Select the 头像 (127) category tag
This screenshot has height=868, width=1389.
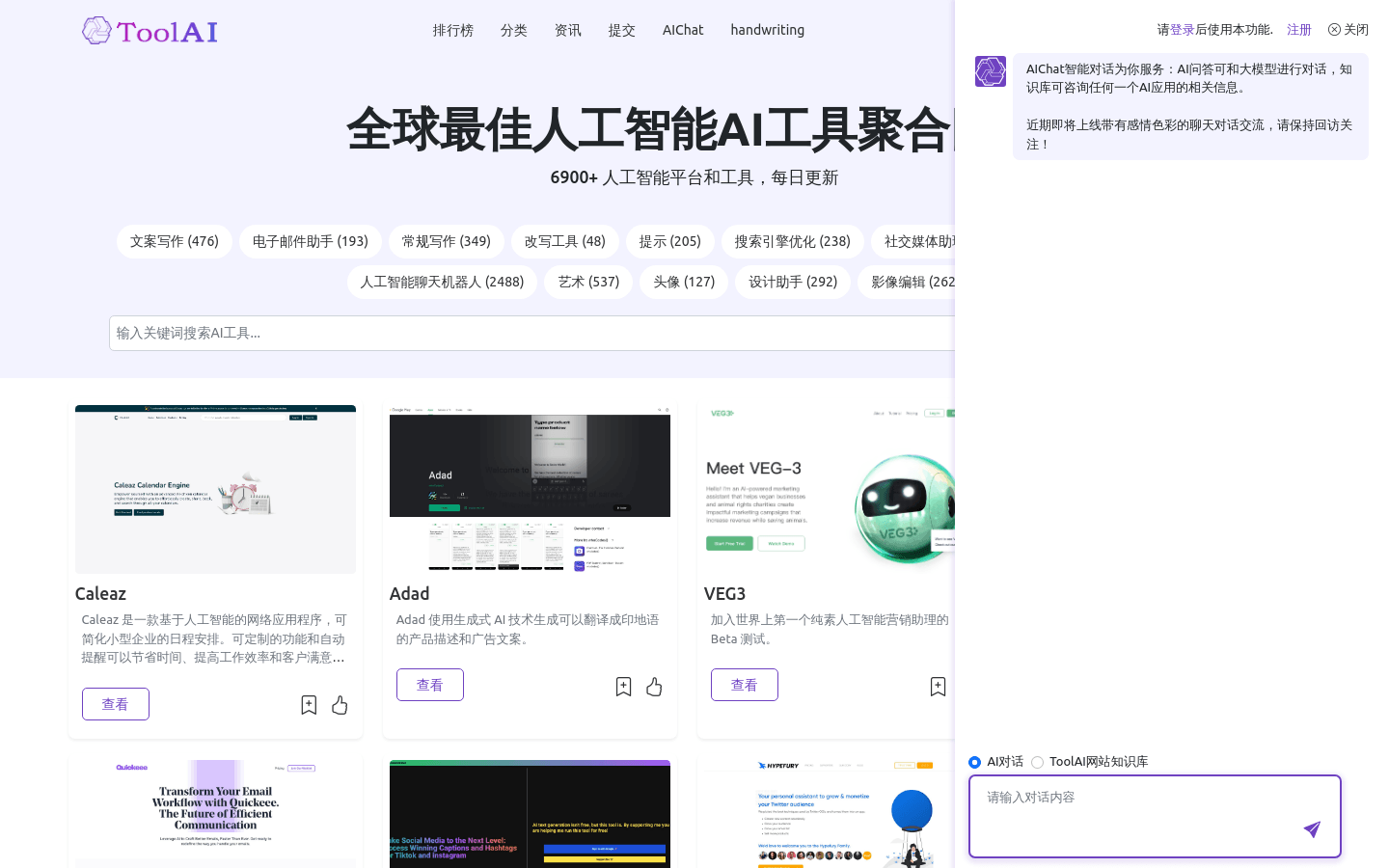coord(684,282)
